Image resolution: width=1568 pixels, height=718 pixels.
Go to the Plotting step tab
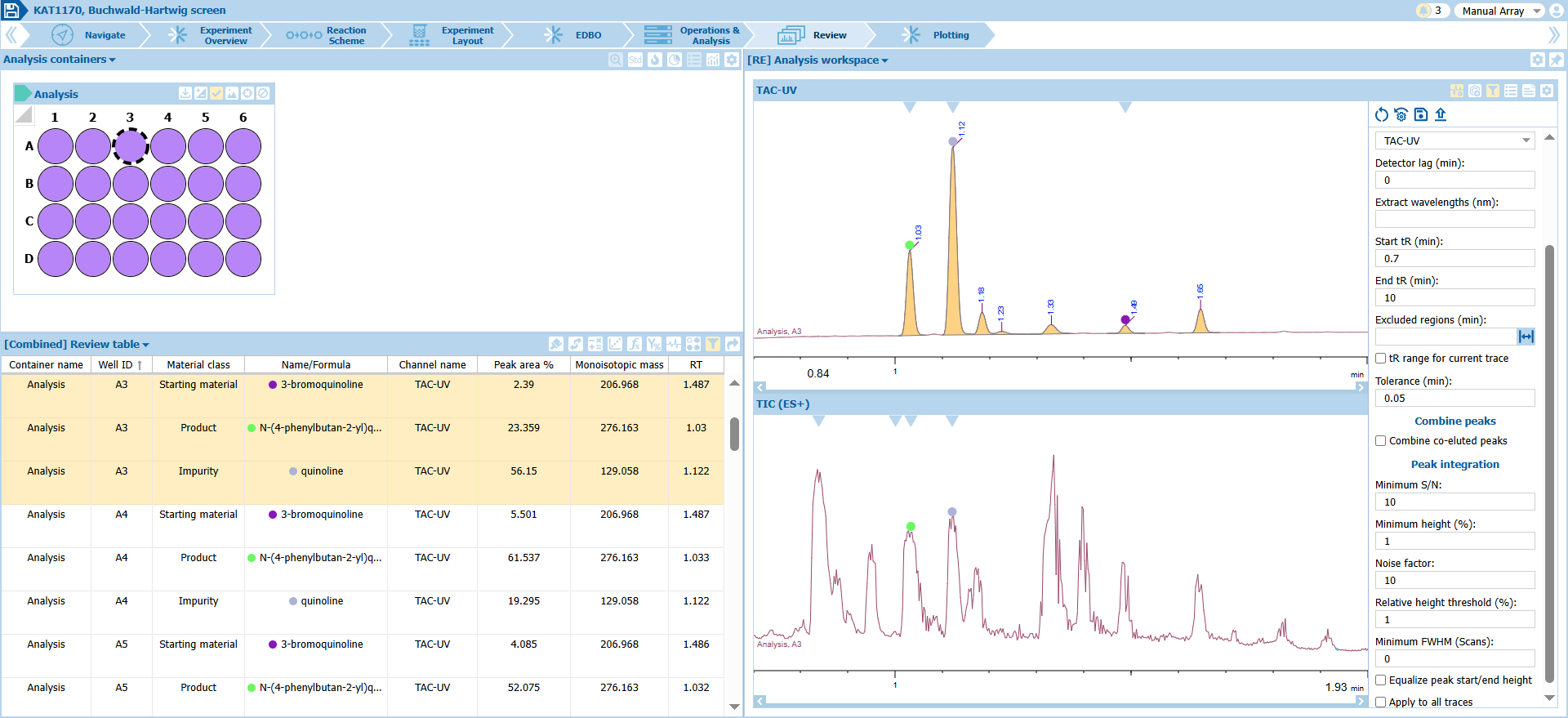click(951, 35)
